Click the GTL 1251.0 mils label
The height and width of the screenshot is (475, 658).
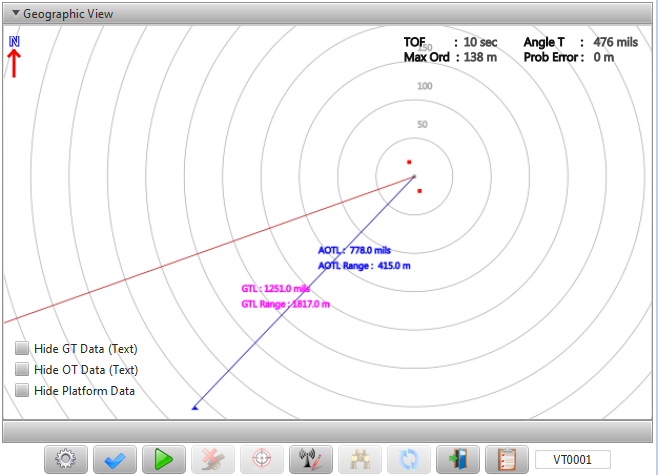pyautogui.click(x=276, y=289)
